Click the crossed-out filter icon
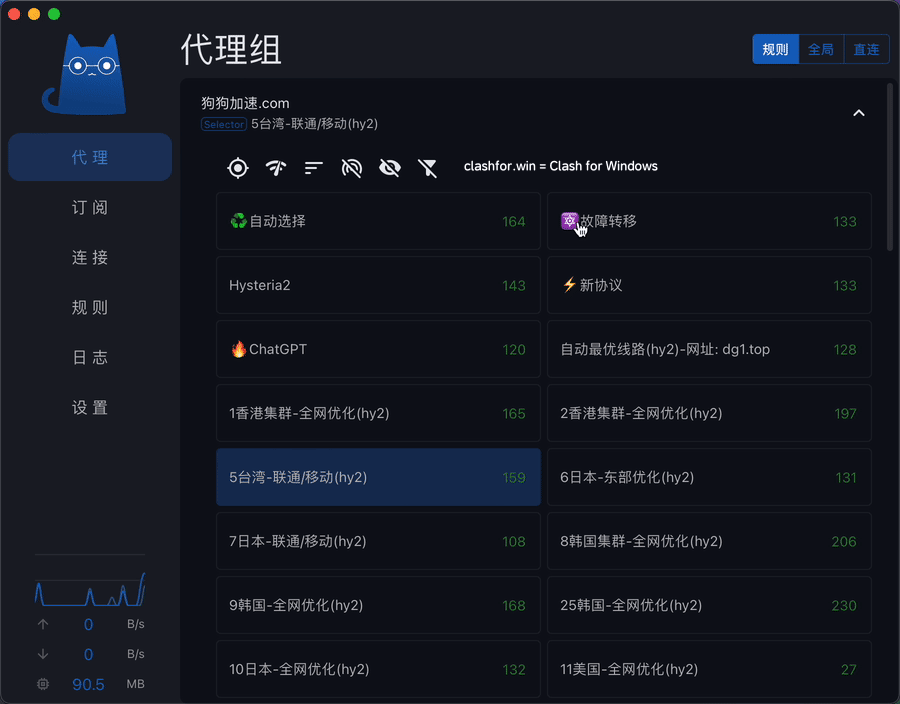Image resolution: width=900 pixels, height=704 pixels. 428,167
